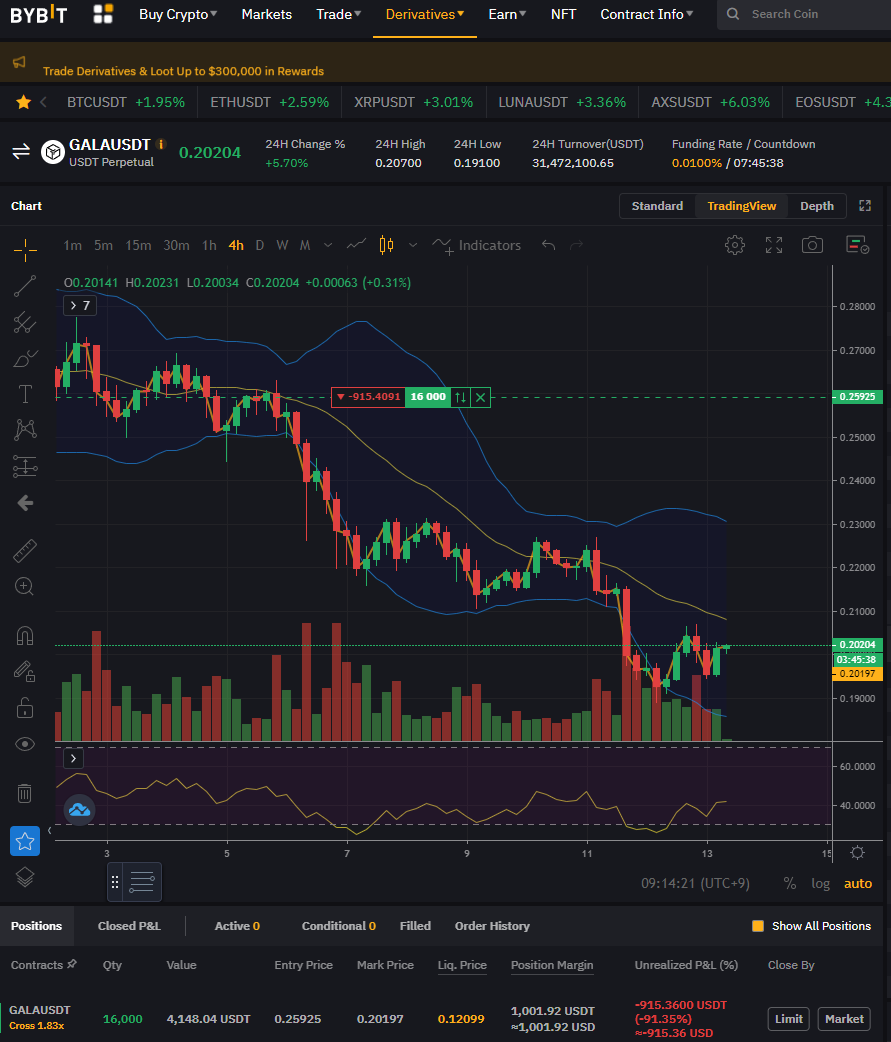891x1042 pixels.
Task: Open the Closed P&L tab
Action: pos(129,926)
